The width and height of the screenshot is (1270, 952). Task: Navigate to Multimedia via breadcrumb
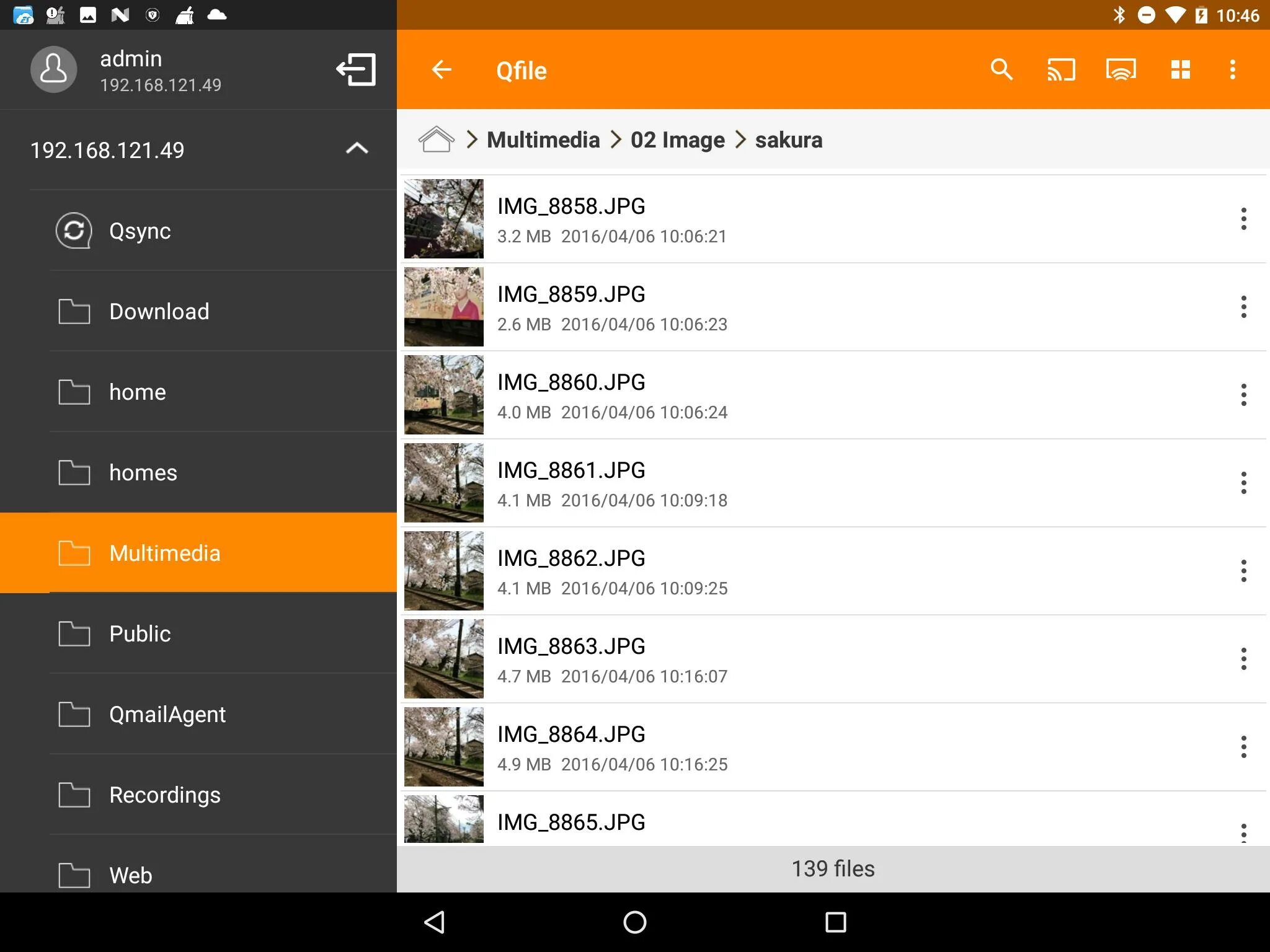click(x=543, y=139)
